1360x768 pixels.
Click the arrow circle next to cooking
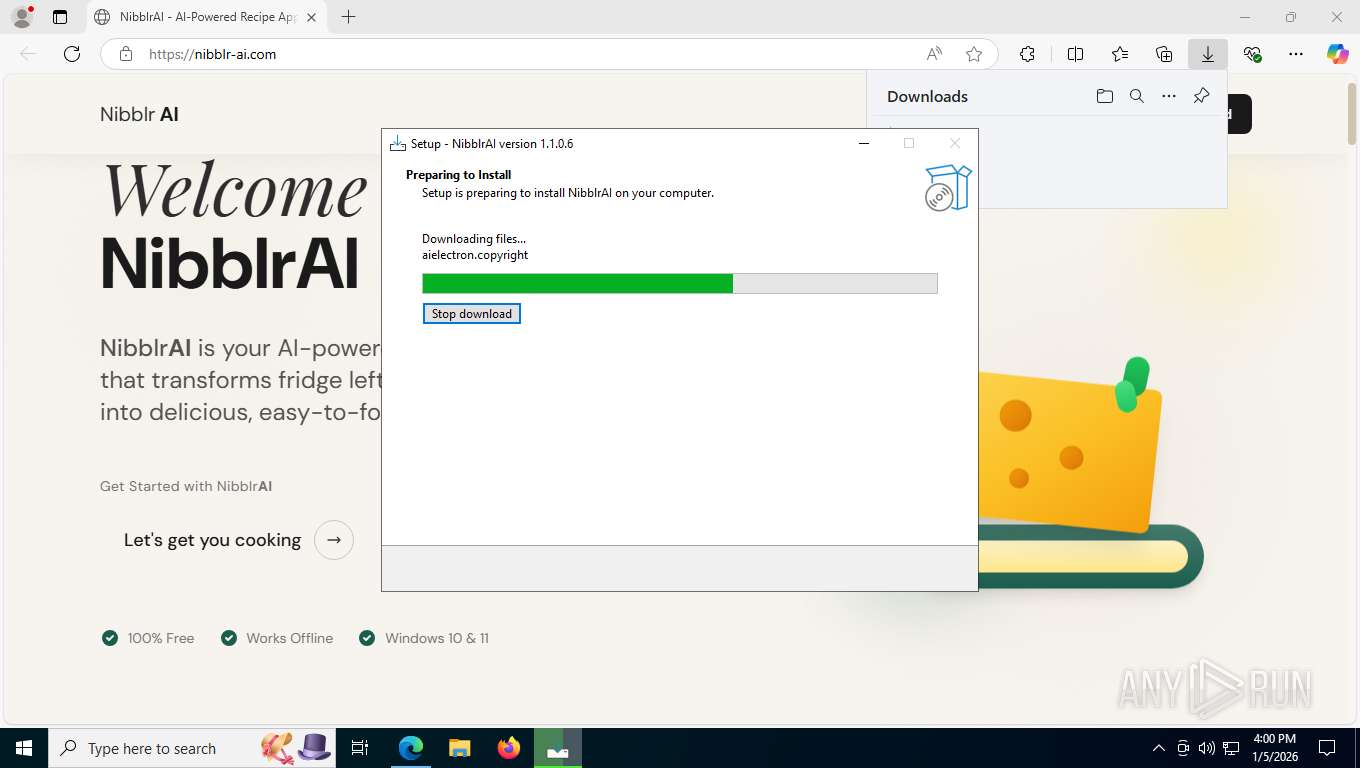pos(334,540)
